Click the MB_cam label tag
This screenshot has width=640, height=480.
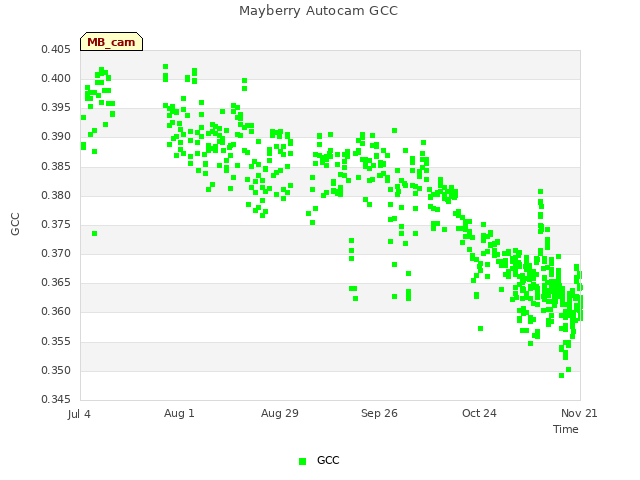[111, 42]
